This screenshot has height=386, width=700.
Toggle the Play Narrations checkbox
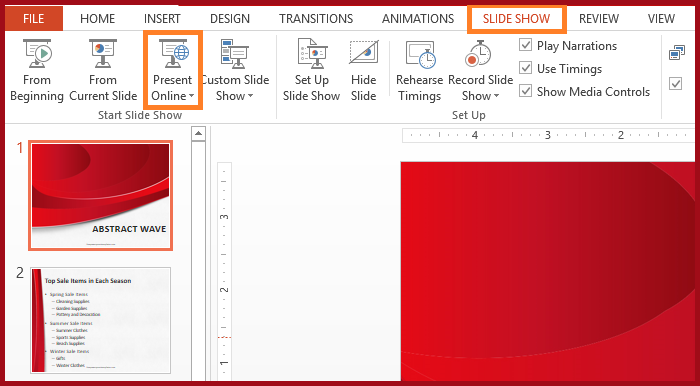525,45
